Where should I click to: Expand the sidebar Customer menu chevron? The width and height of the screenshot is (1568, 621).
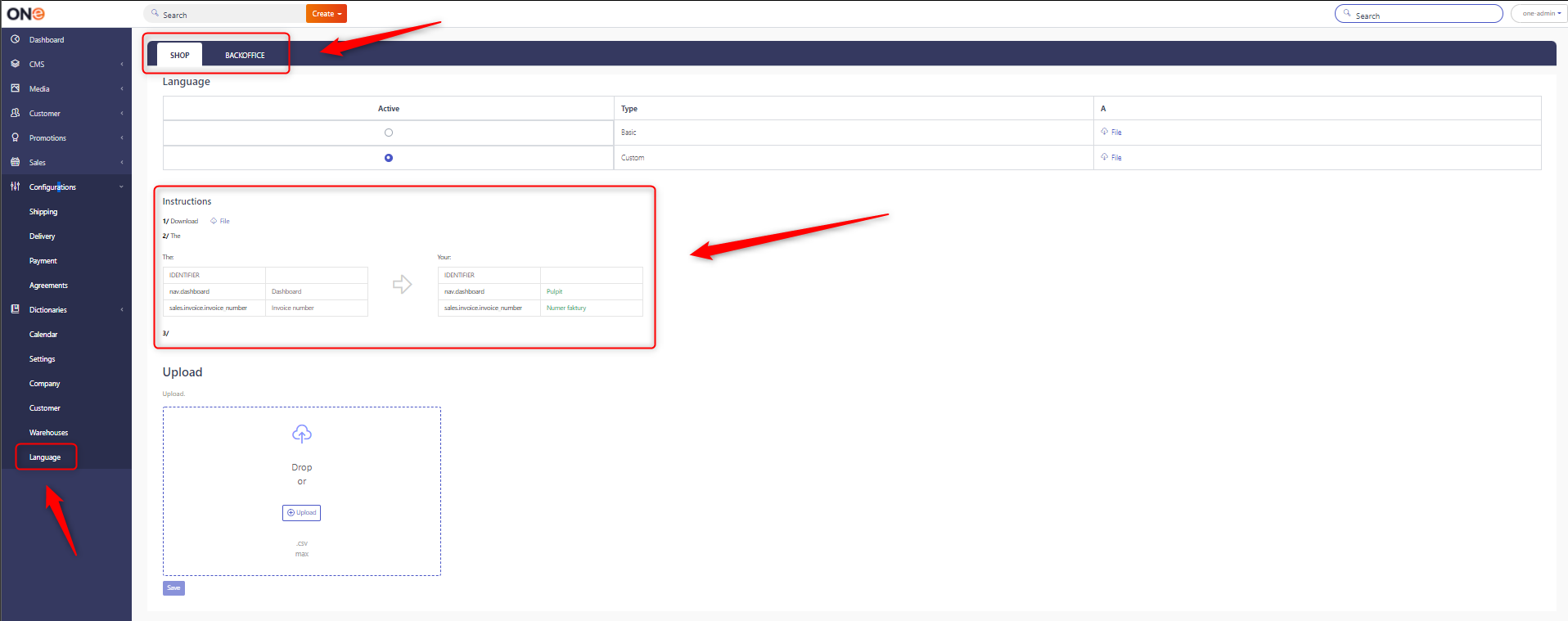[x=122, y=113]
